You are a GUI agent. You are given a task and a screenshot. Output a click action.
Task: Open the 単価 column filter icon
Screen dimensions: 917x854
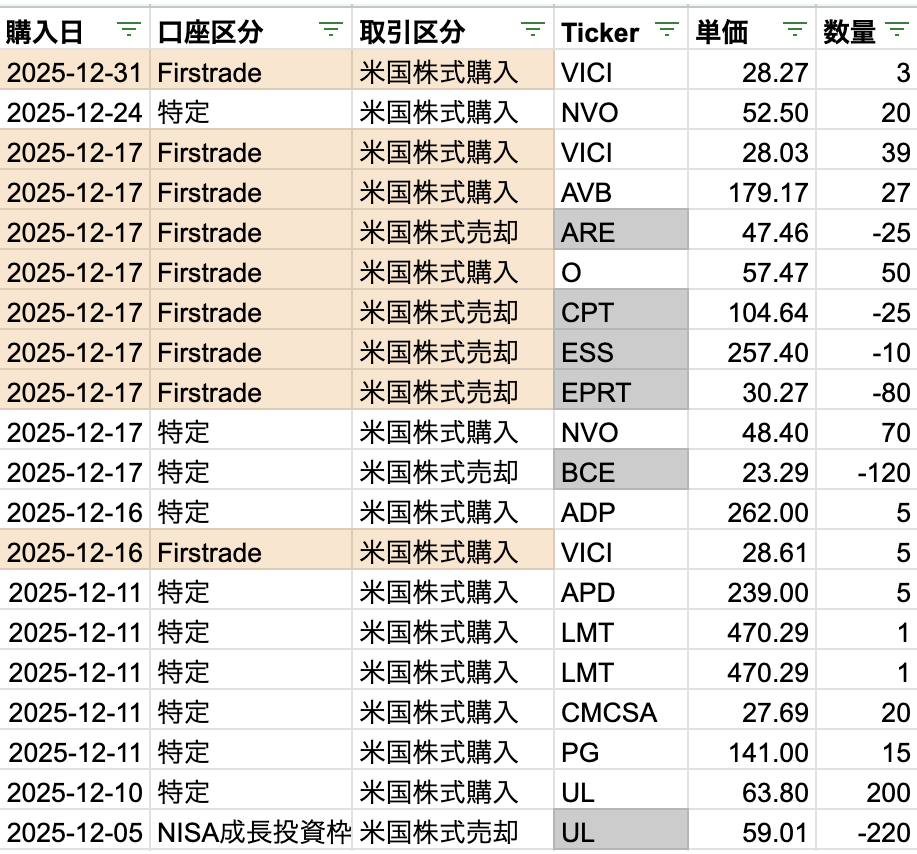[795, 30]
